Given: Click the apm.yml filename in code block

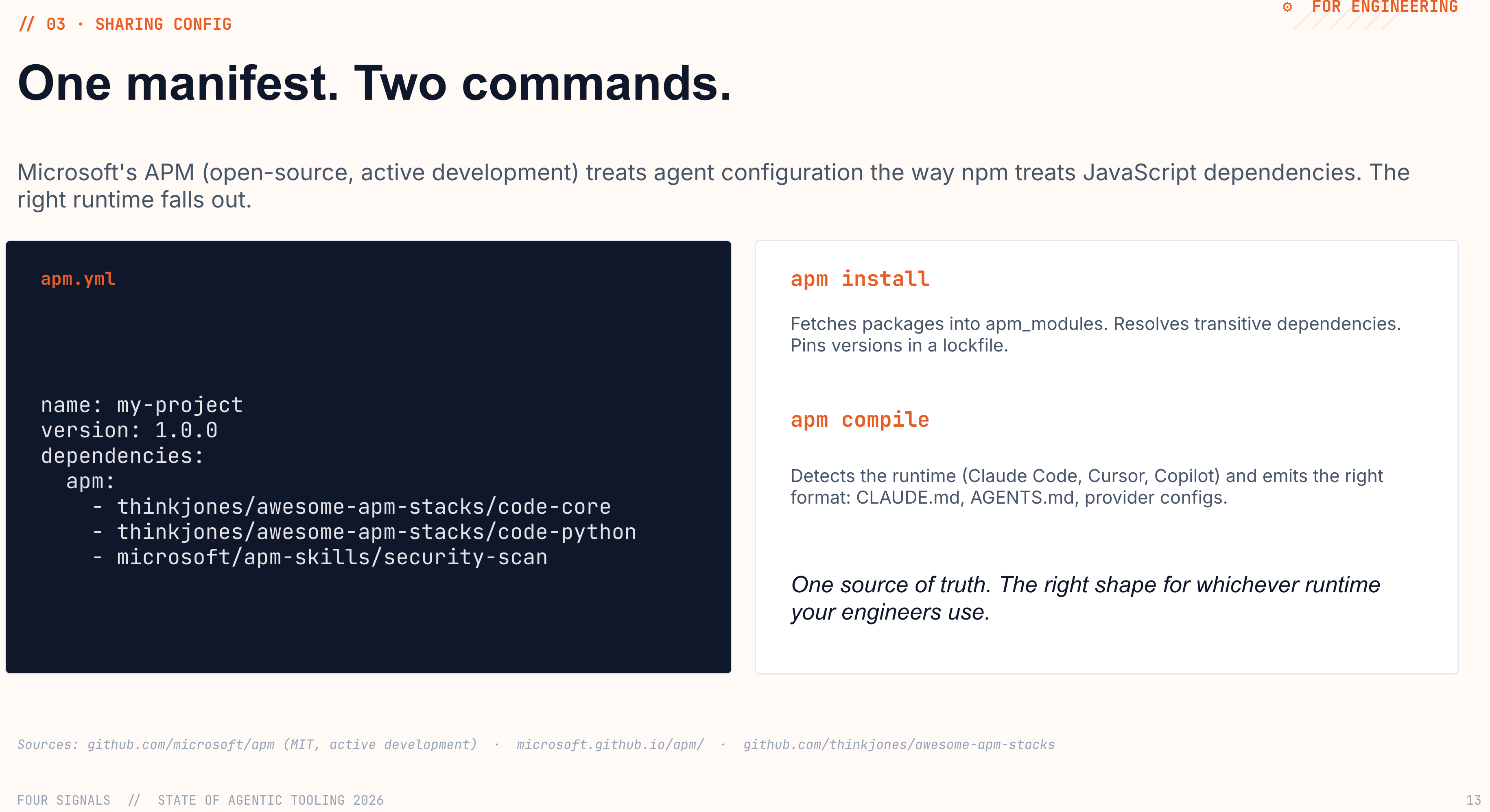Looking at the screenshot, I should (x=78, y=279).
